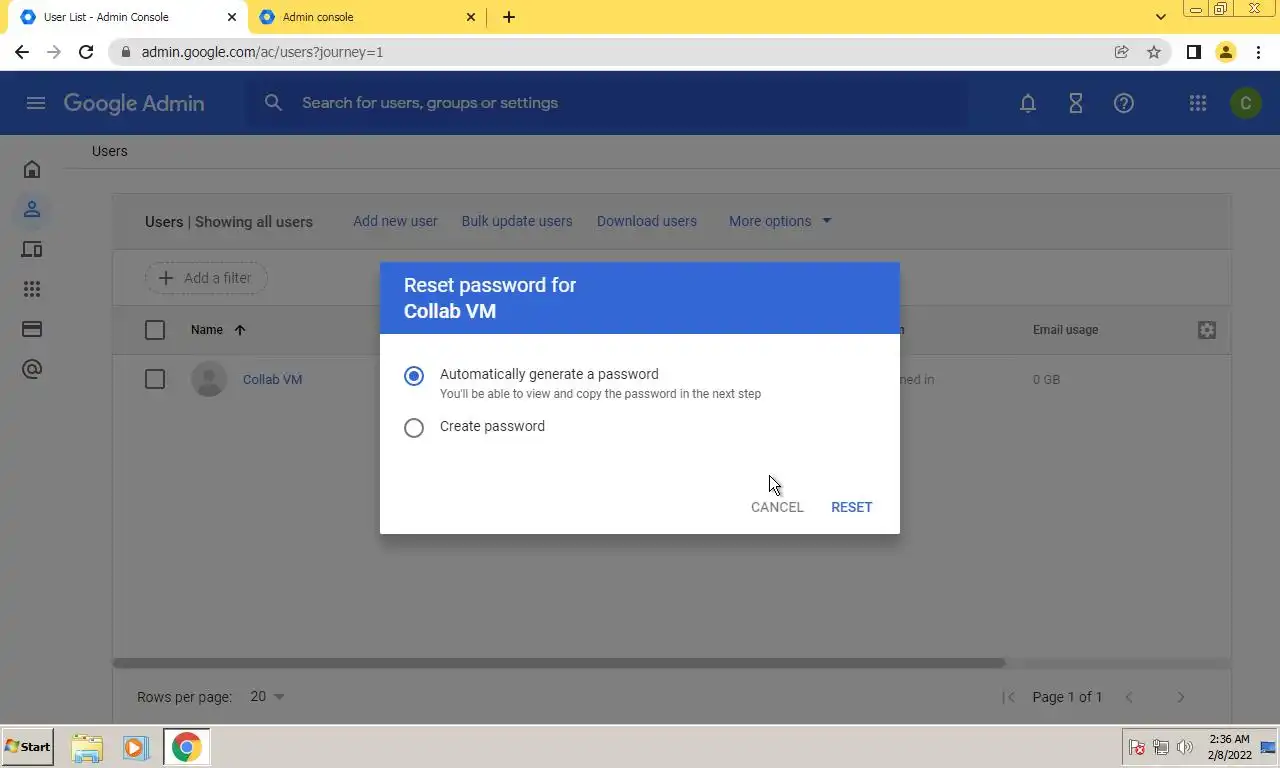Open the Google Admin main menu hamburger
This screenshot has width=1280, height=768.
(36, 103)
